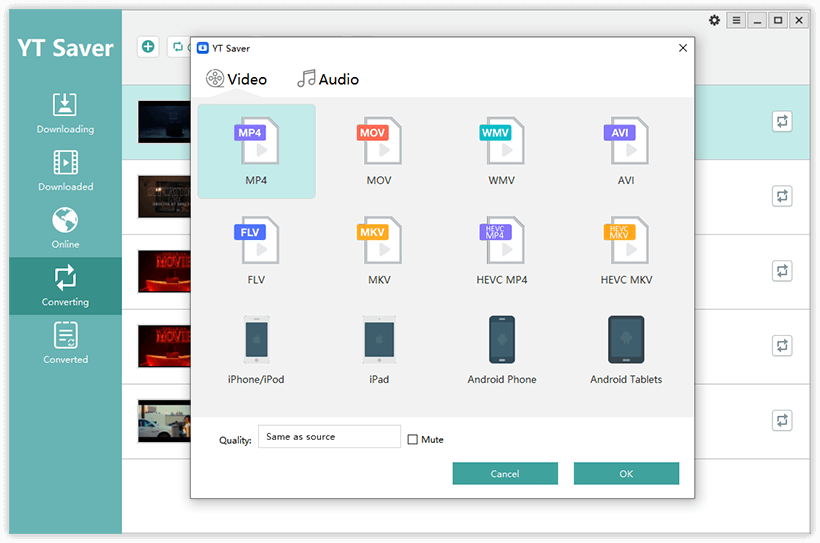
Task: Open the Quality dropdown
Action: (x=329, y=436)
